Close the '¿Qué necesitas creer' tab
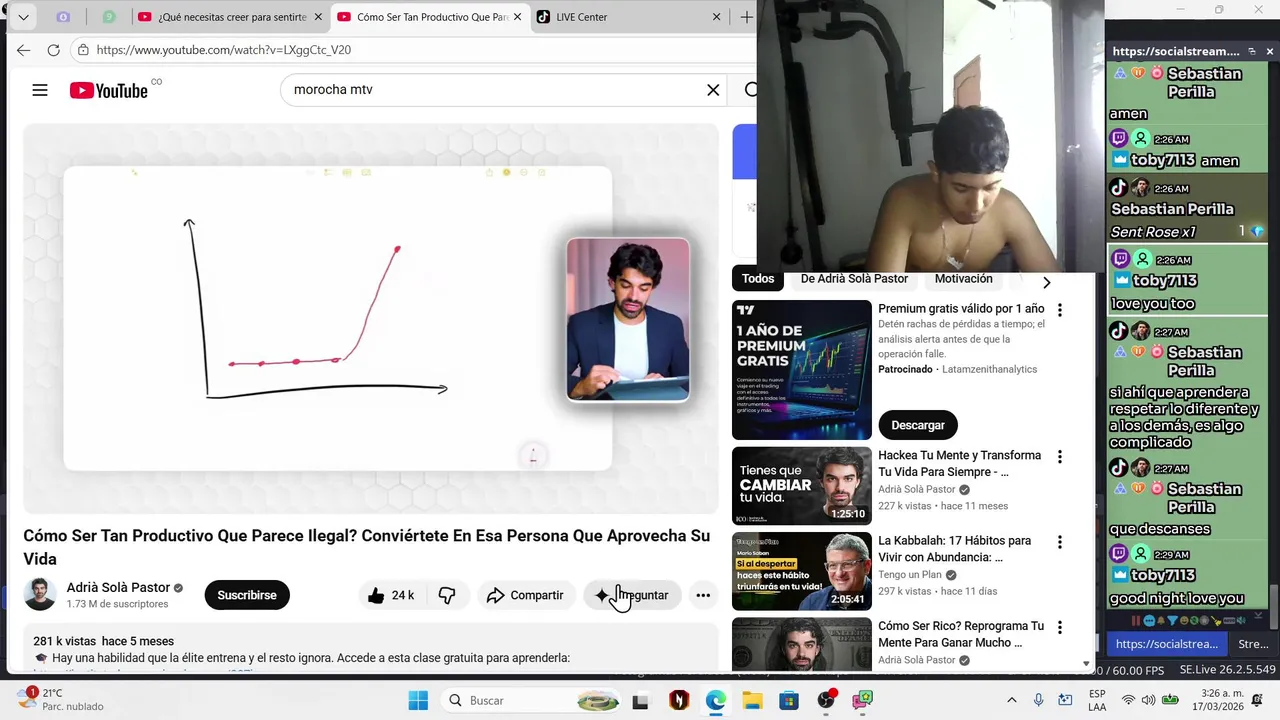The image size is (1280, 720). coord(319,17)
